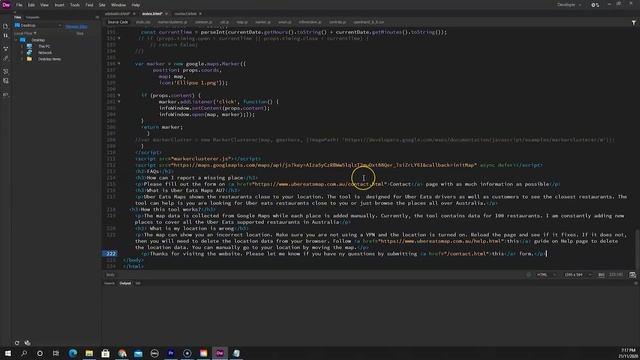Collapse code fold arrow at line 161
640x360 pixels.
pyautogui.click(x=119, y=95)
